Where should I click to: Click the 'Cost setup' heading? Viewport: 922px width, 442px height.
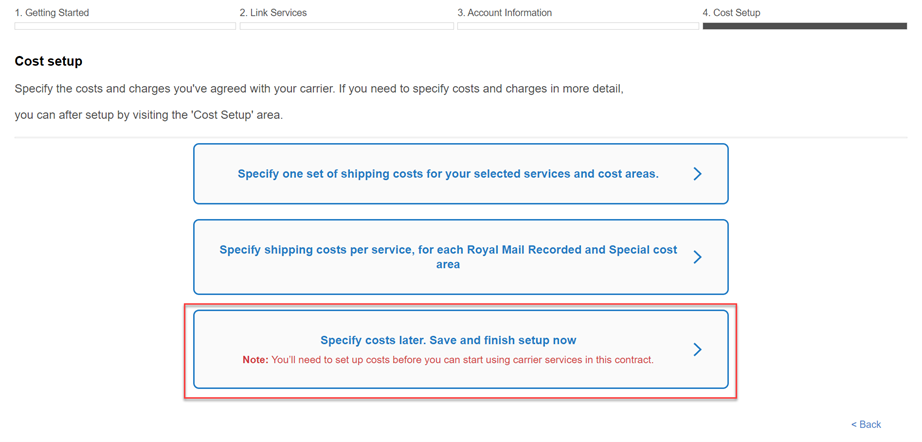tap(48, 61)
